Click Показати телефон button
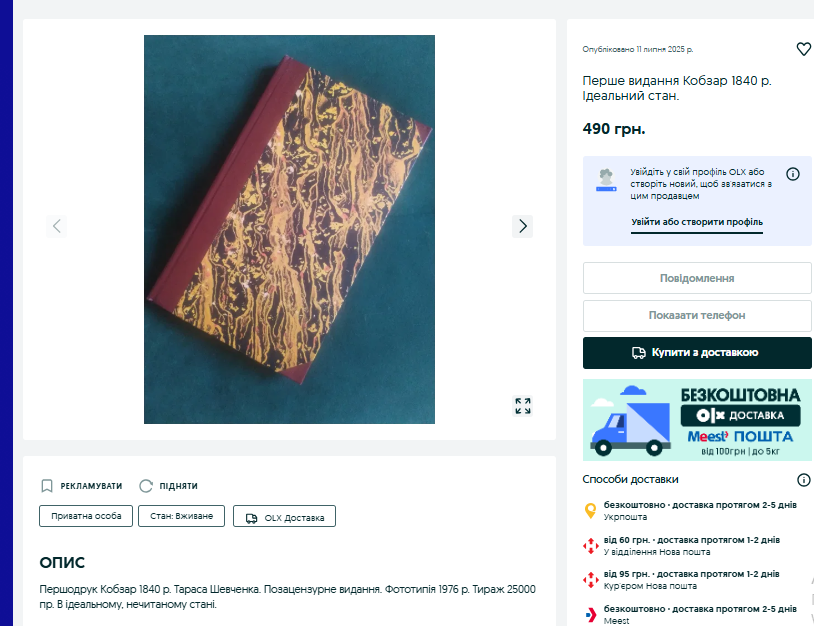 [697, 316]
